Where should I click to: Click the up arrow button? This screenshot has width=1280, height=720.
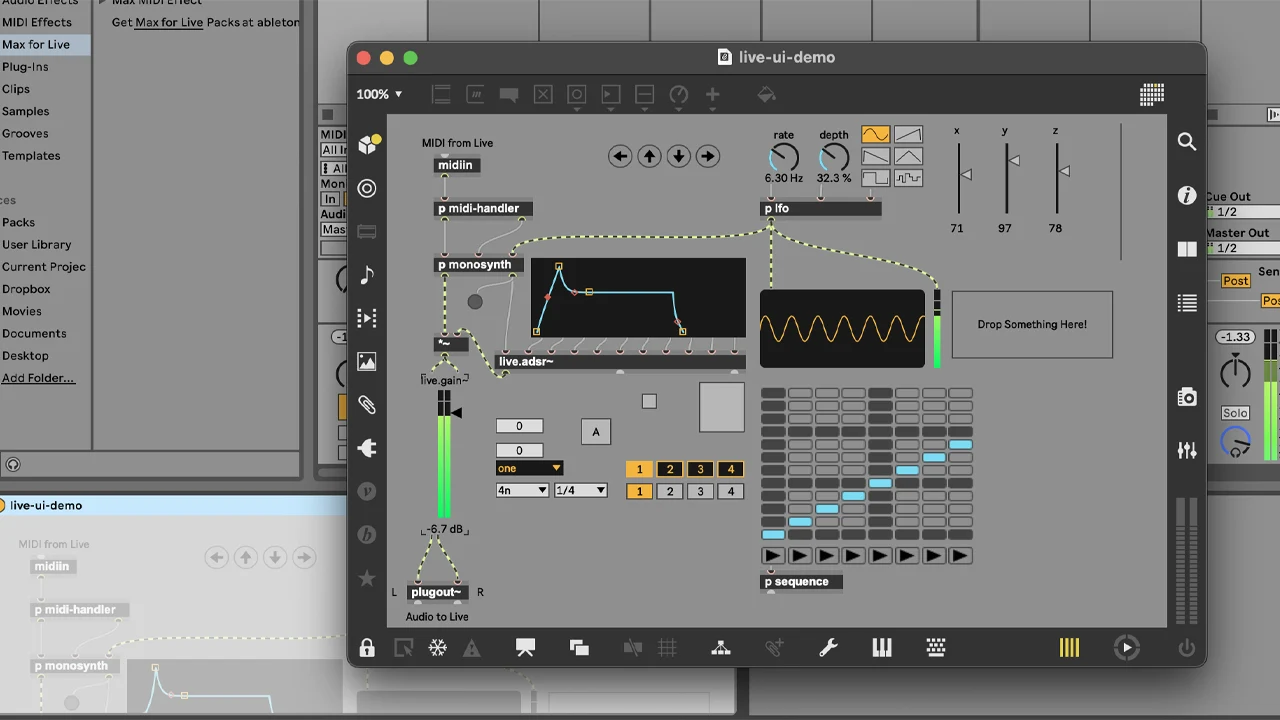pos(649,156)
